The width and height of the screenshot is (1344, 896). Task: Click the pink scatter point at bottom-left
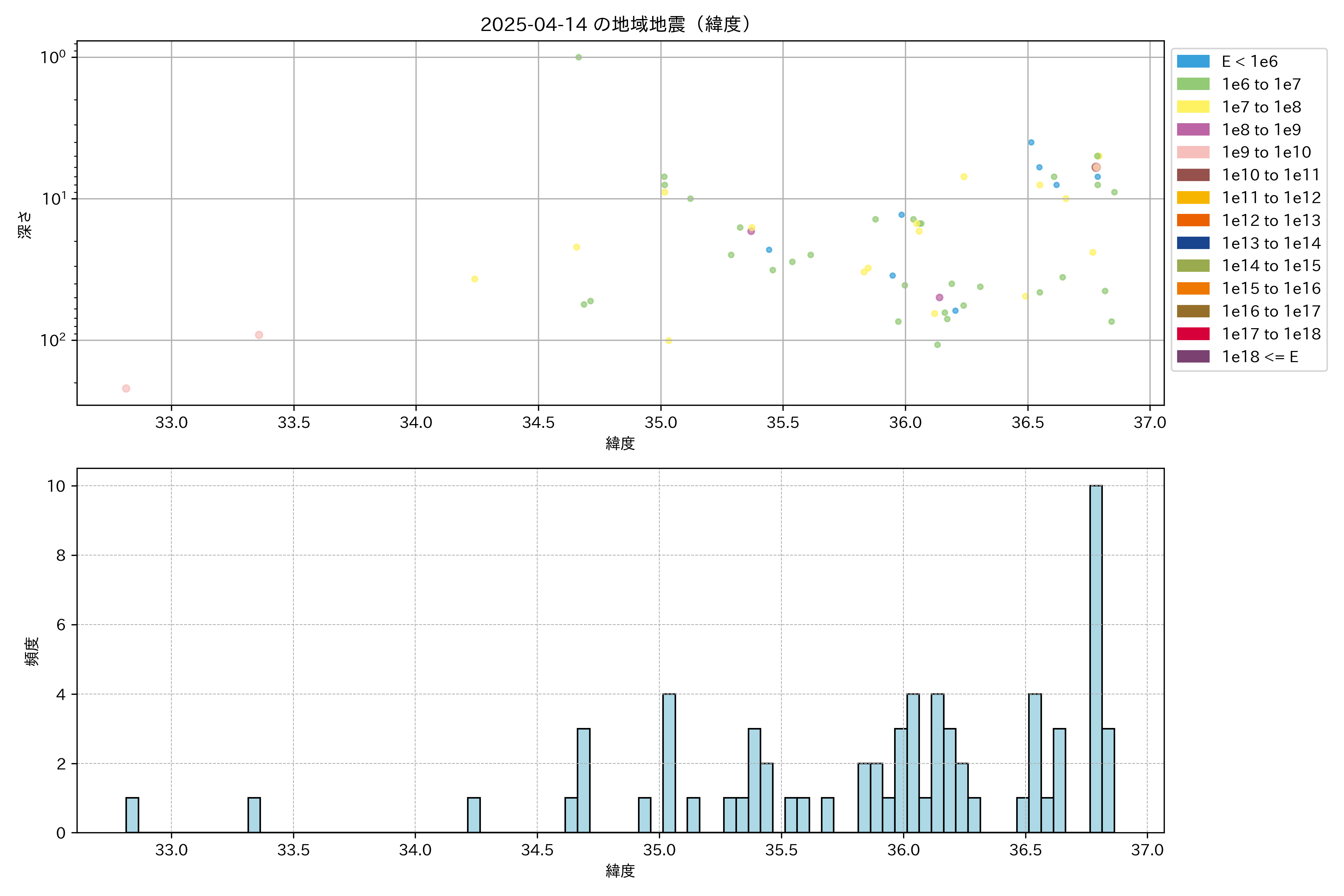tap(126, 389)
